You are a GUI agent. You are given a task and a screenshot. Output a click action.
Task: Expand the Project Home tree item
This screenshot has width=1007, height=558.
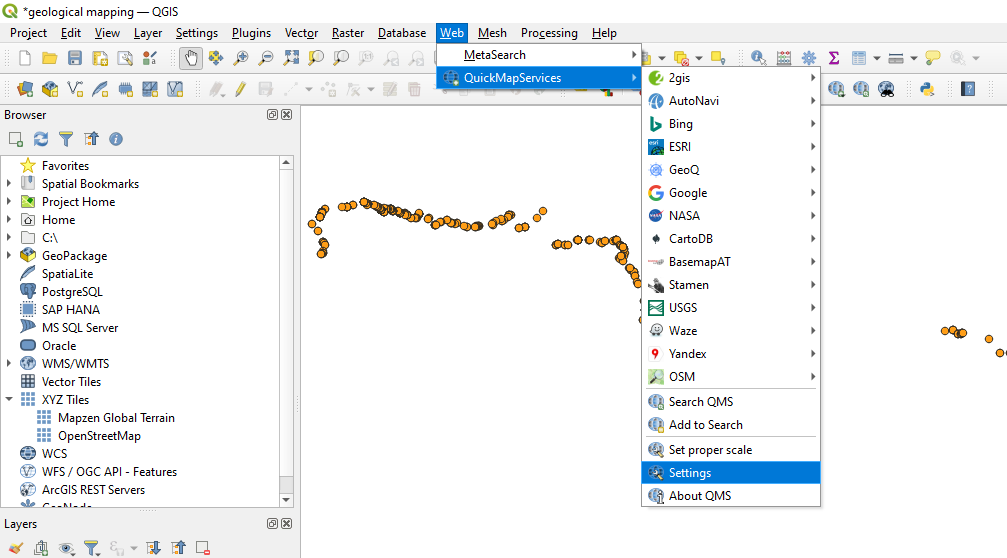click(9, 202)
